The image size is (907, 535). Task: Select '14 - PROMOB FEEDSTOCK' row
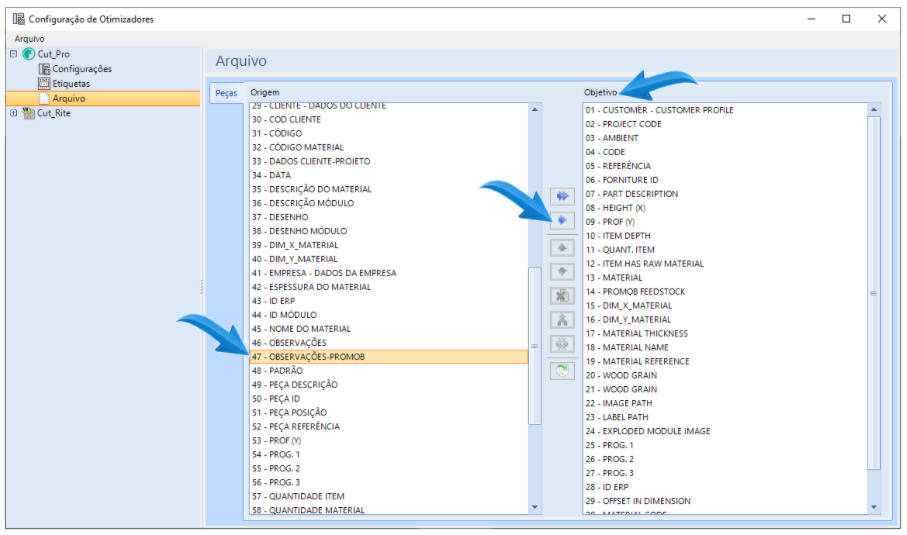[725, 292]
